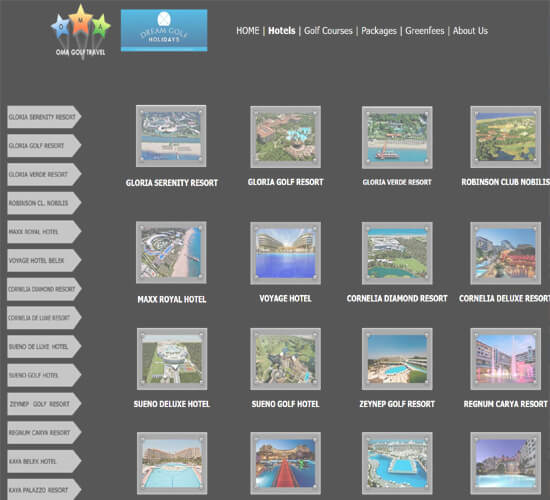Select Zeynep Golf Resort sidebar button
This screenshot has width=550, height=500.
(x=44, y=404)
